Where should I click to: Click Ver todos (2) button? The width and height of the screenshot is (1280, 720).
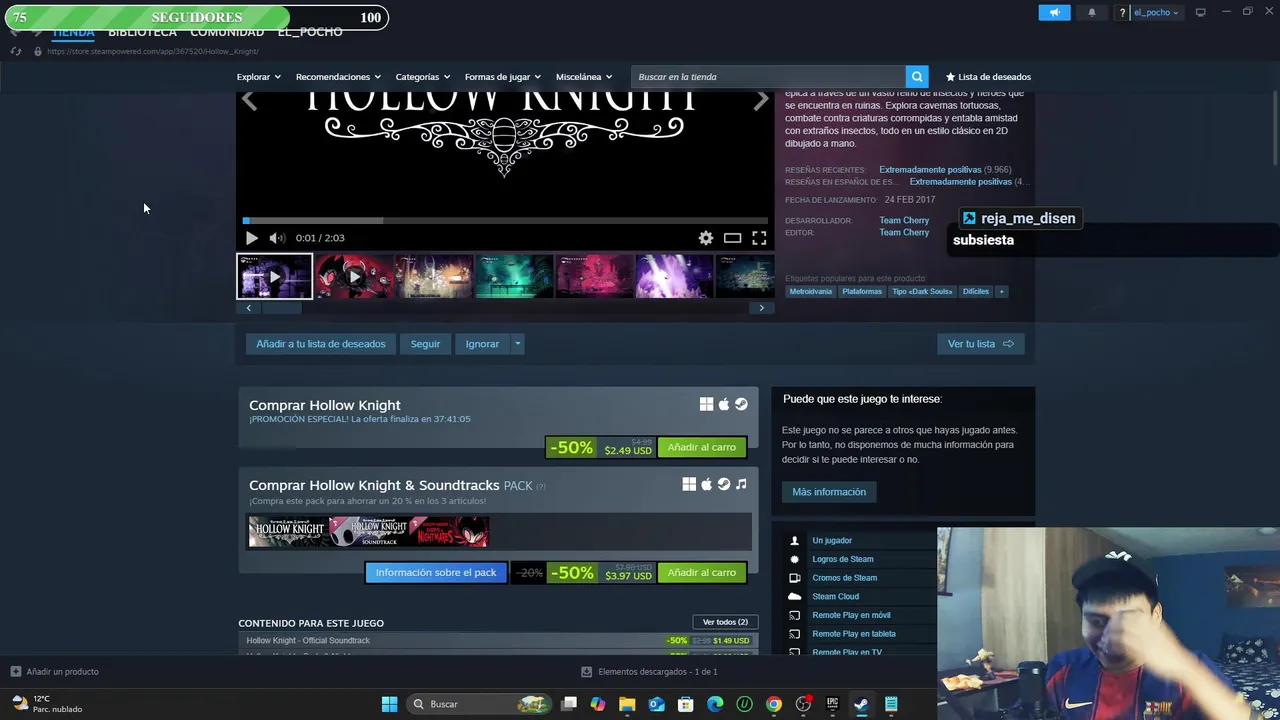725,622
